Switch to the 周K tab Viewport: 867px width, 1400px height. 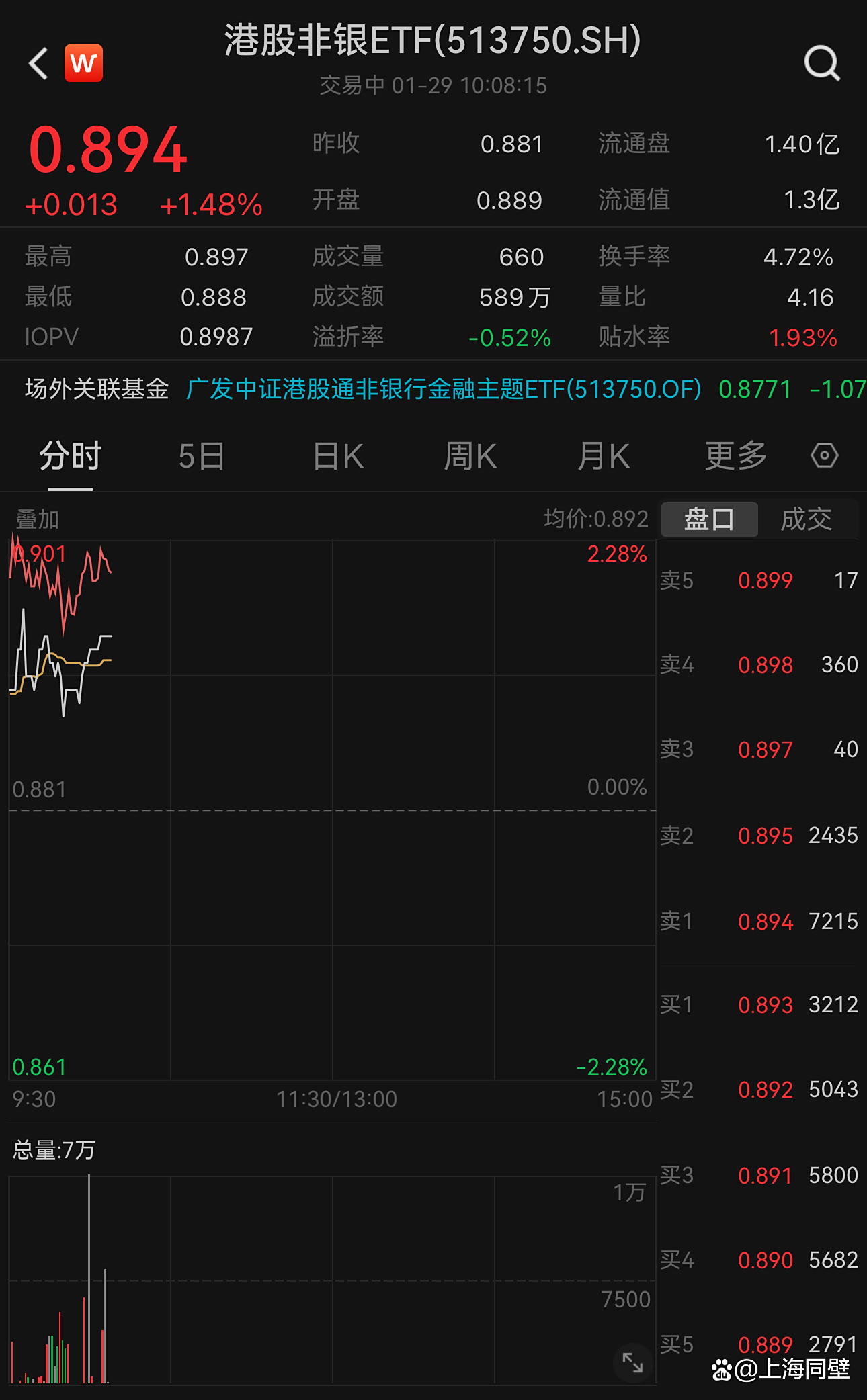click(470, 457)
